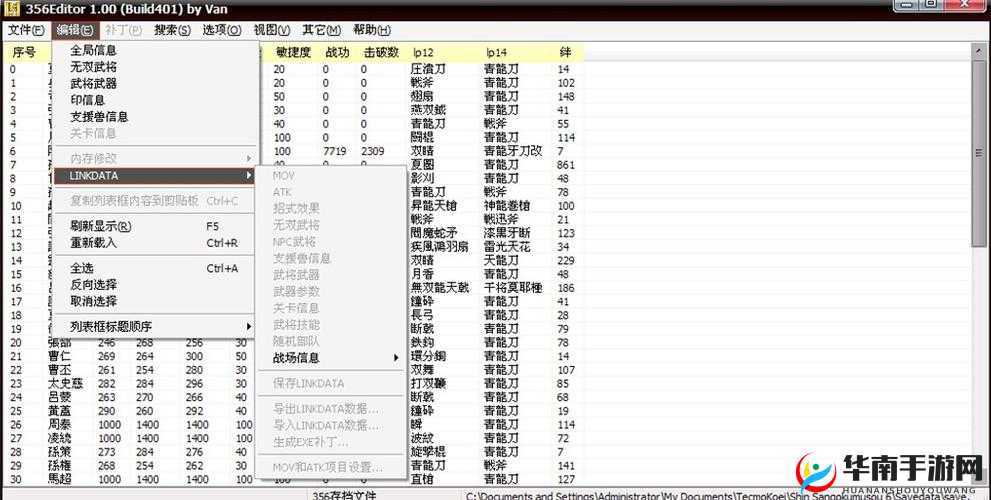
Task: Click 击破数 value 2309
Action: coord(373,152)
